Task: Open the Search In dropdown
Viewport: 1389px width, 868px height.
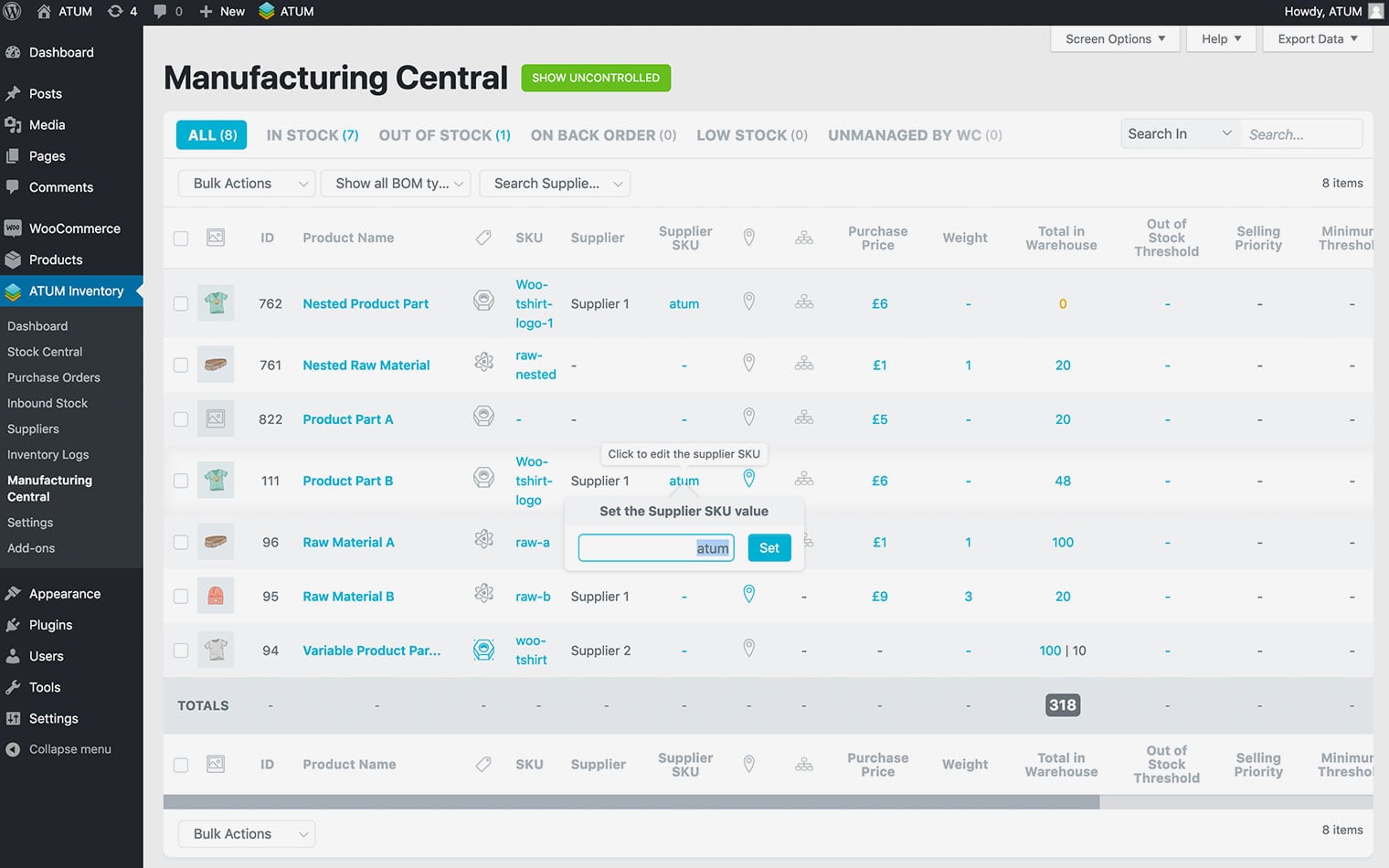Action: pos(1179,134)
